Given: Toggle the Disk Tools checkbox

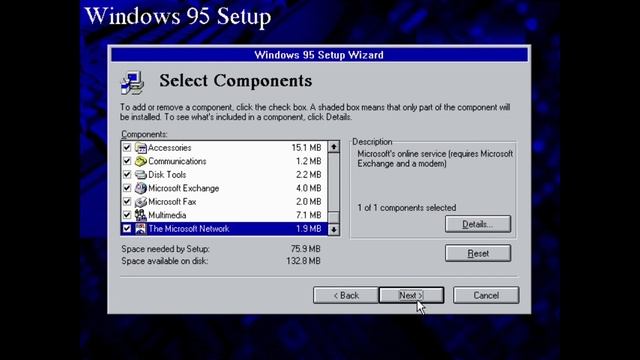Looking at the screenshot, I should click(x=127, y=175).
